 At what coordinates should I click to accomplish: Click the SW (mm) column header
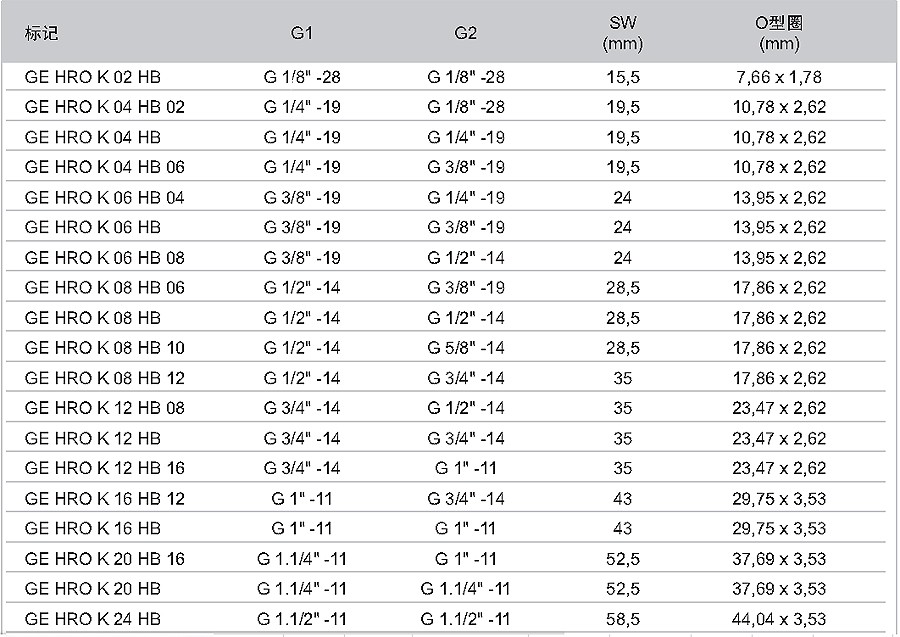pos(622,33)
